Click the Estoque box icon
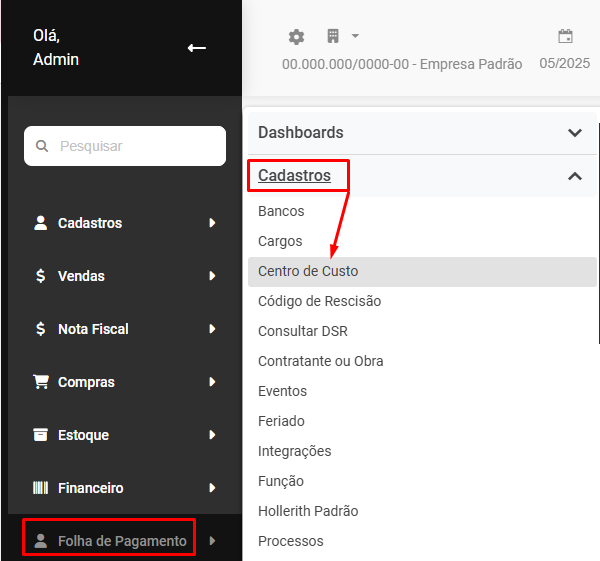The image size is (600, 561). [41, 435]
